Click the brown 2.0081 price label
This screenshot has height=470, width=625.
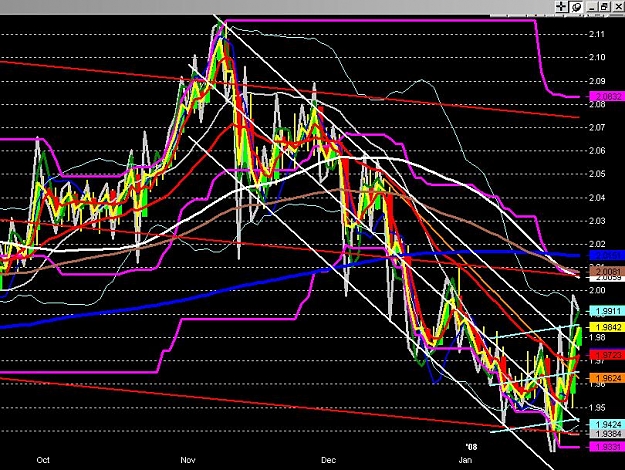(x=606, y=271)
